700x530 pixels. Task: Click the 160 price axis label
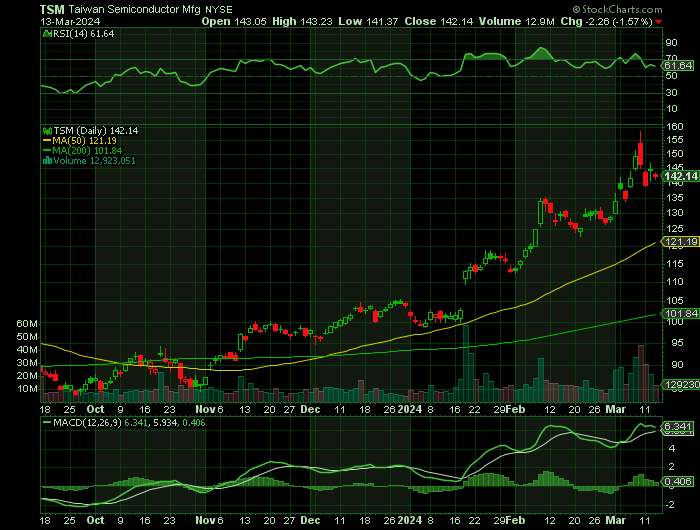click(x=675, y=126)
